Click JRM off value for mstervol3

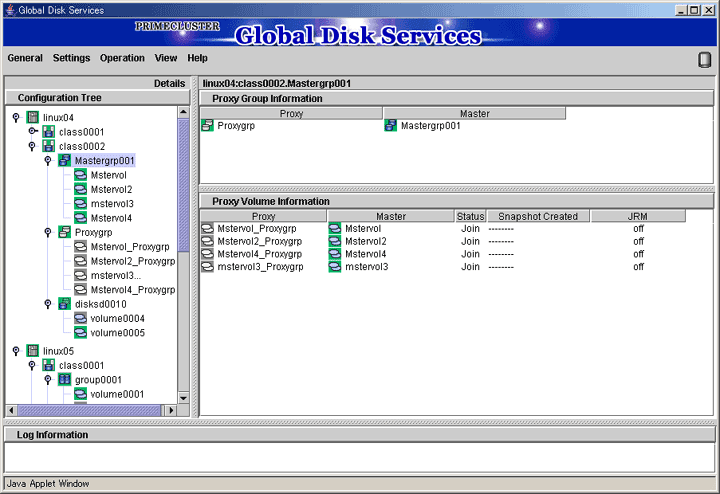pos(638,267)
